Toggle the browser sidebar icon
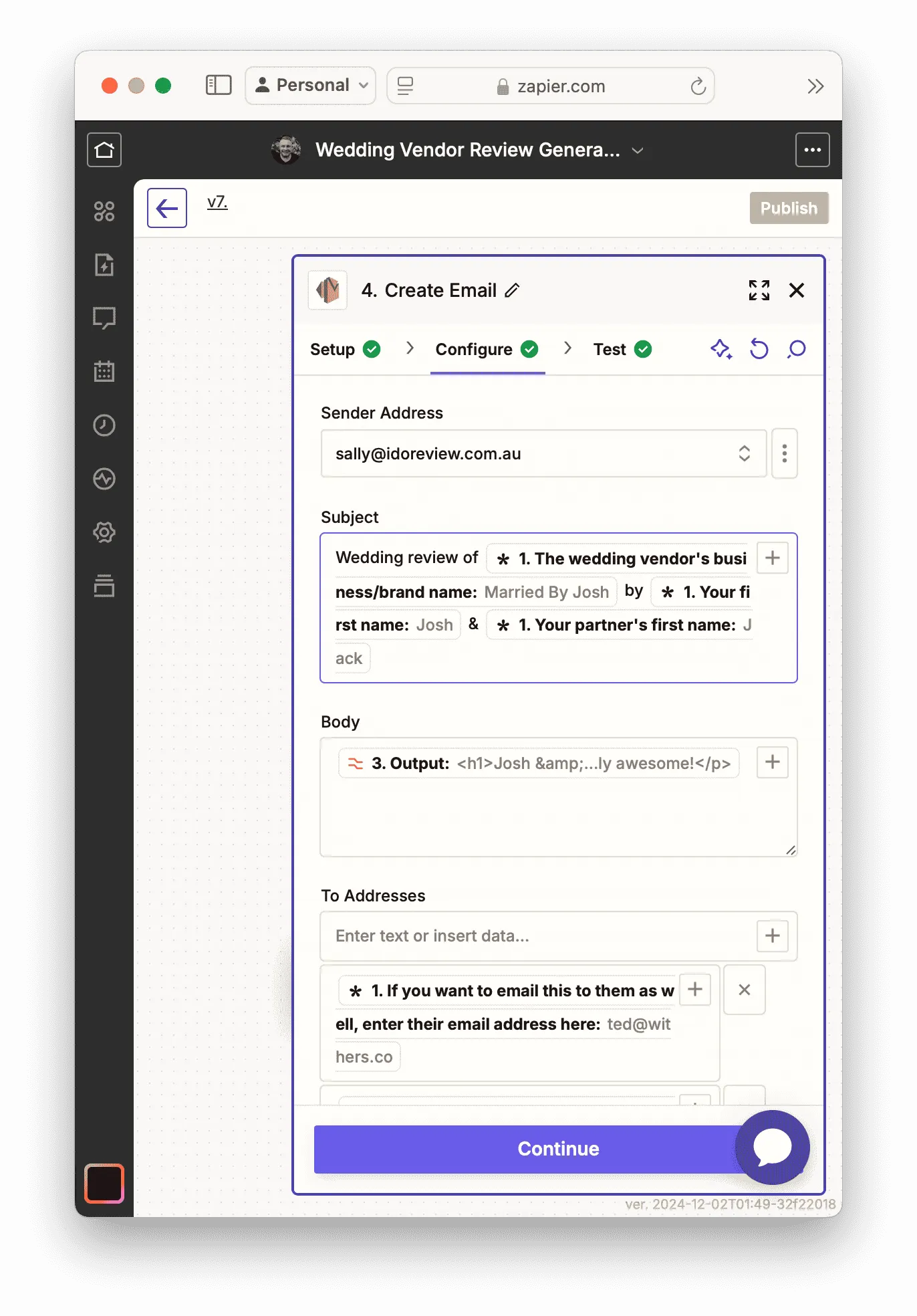Image resolution: width=917 pixels, height=1316 pixels. coord(219,86)
